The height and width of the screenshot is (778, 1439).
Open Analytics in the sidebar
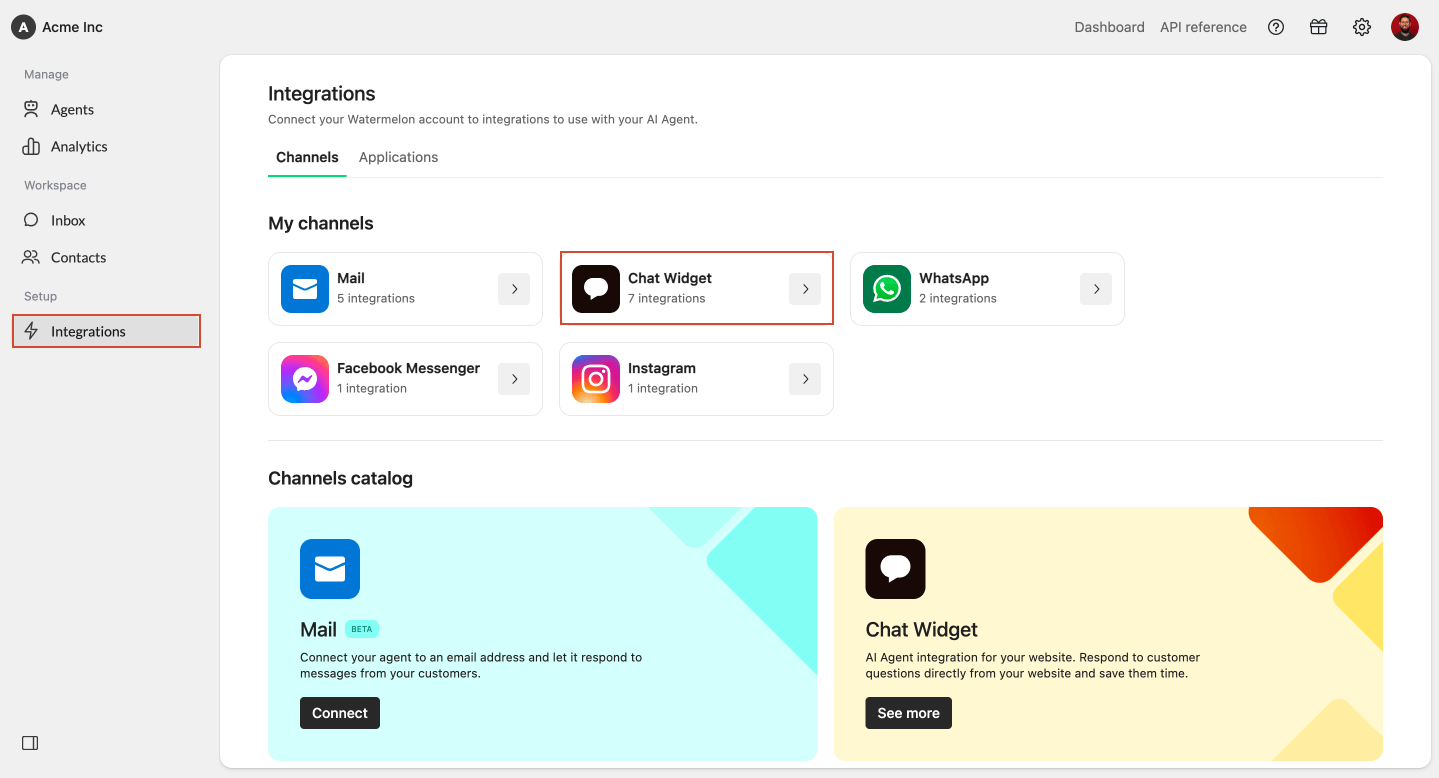[x=106, y=146]
